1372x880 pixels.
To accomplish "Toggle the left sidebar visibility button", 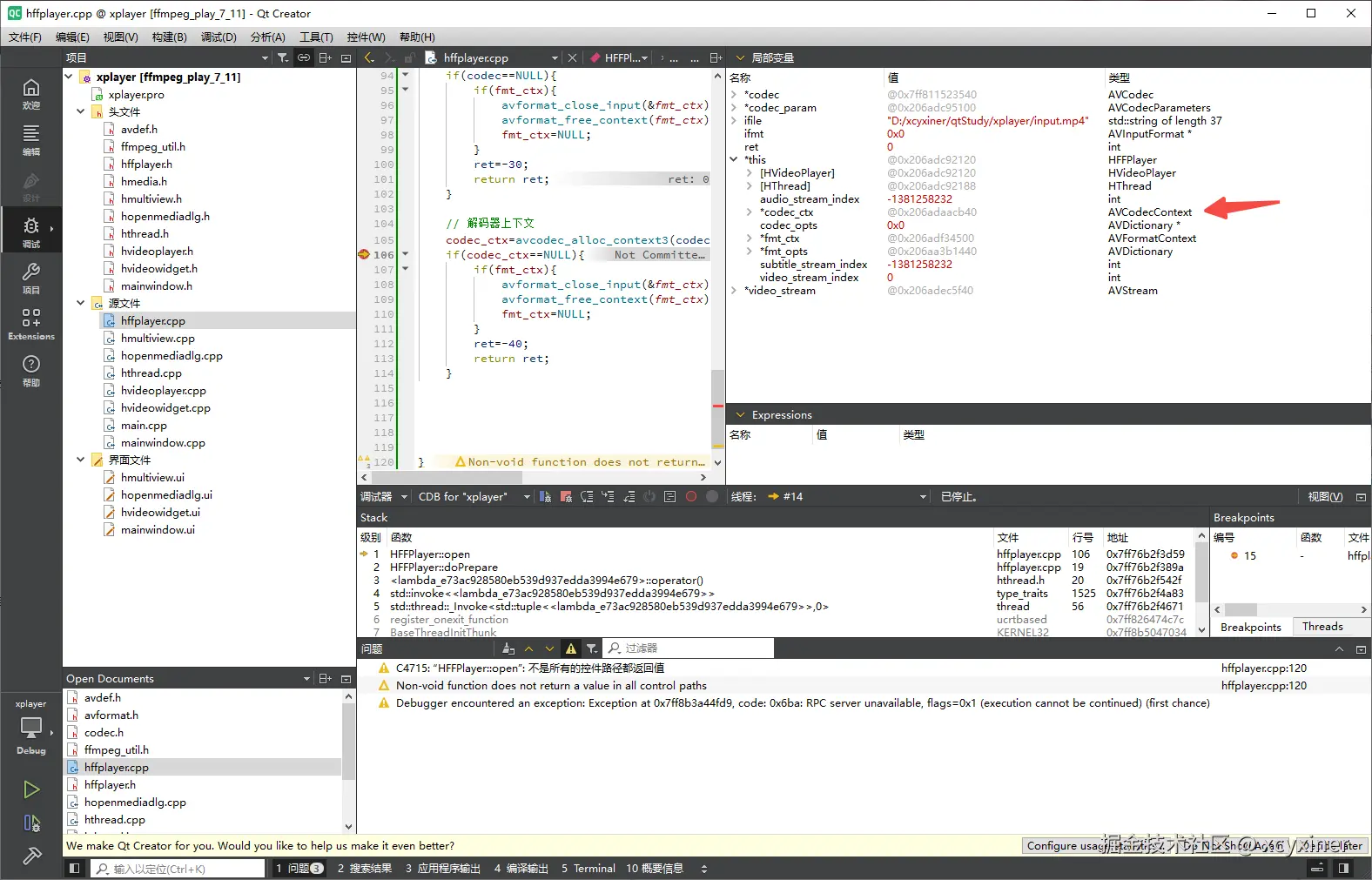I will (x=75, y=869).
